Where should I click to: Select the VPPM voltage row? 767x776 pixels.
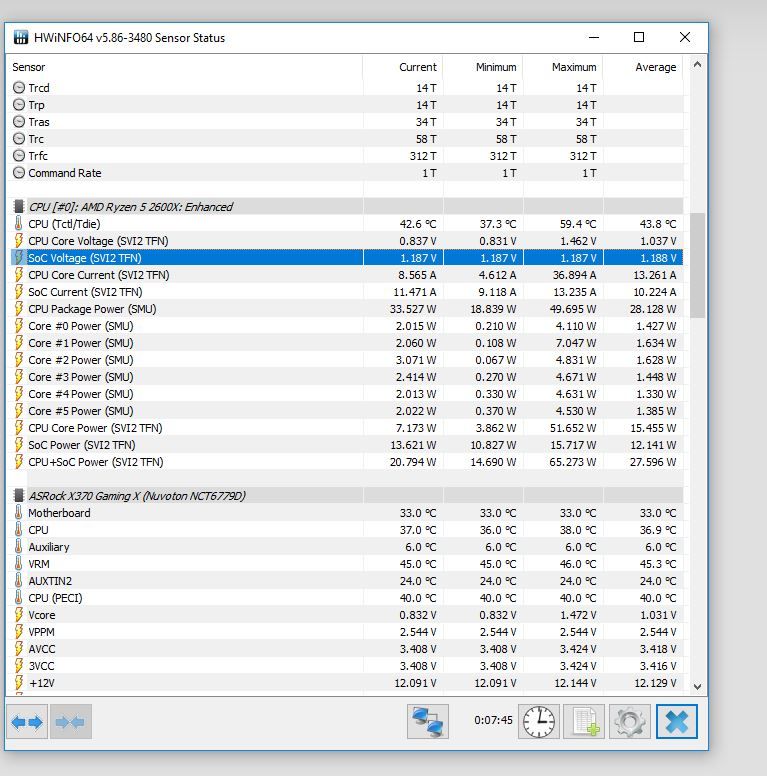(347, 631)
